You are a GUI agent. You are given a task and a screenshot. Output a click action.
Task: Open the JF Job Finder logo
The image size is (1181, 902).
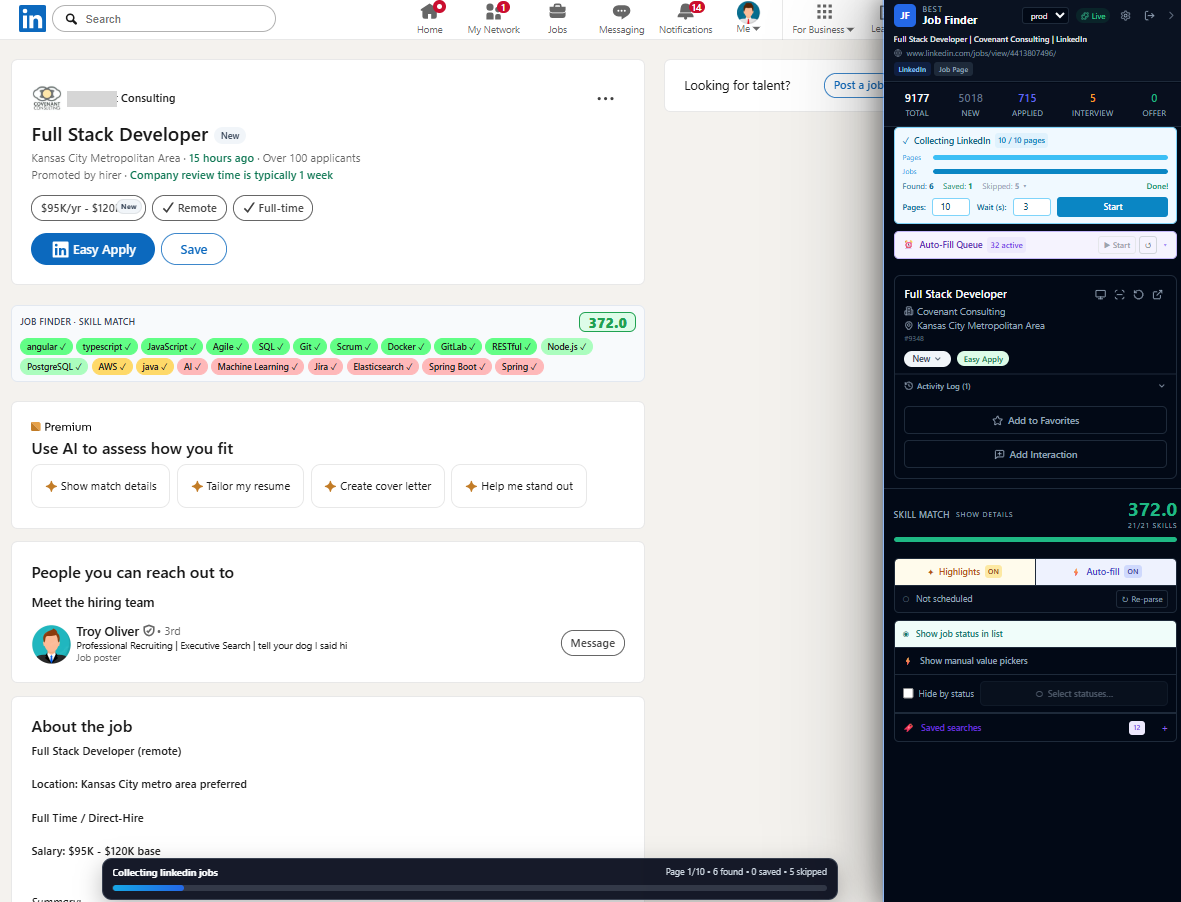point(905,15)
